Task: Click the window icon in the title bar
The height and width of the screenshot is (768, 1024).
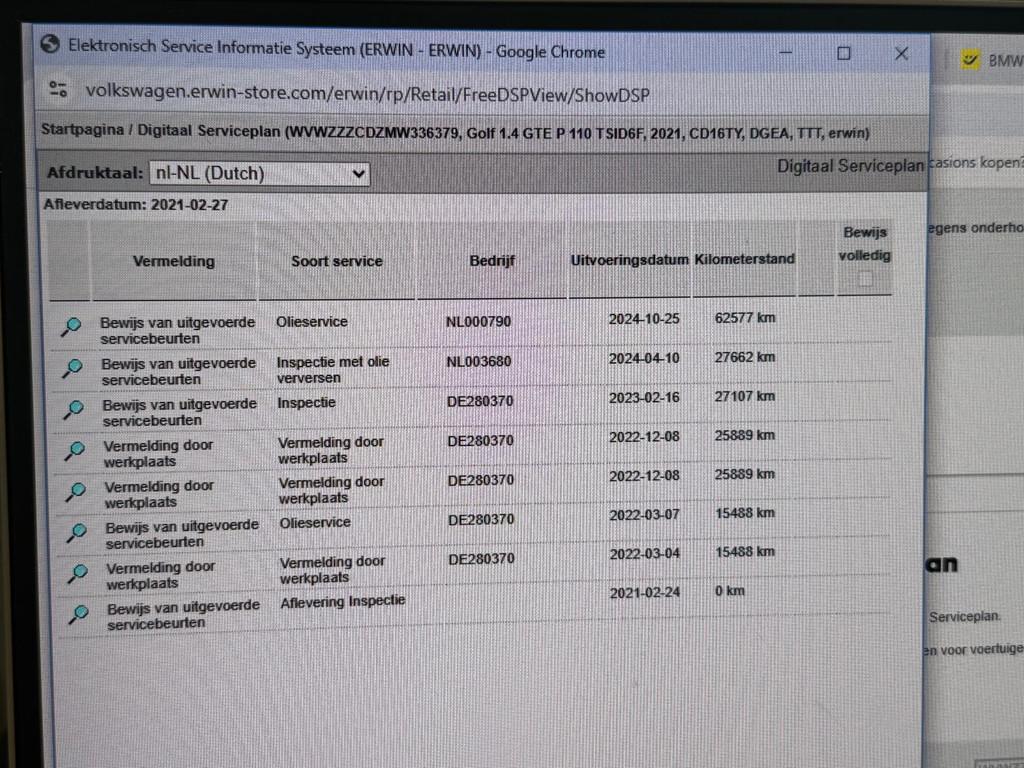Action: (49, 46)
